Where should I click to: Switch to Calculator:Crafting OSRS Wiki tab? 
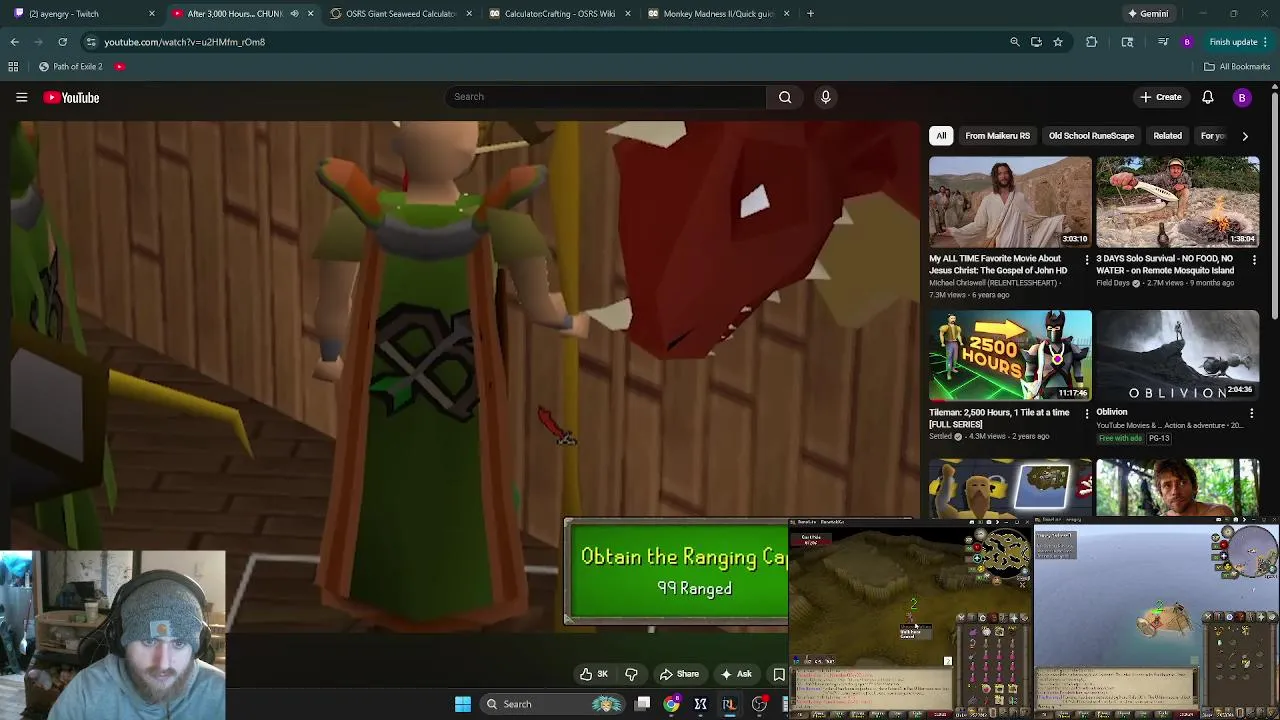pos(560,14)
